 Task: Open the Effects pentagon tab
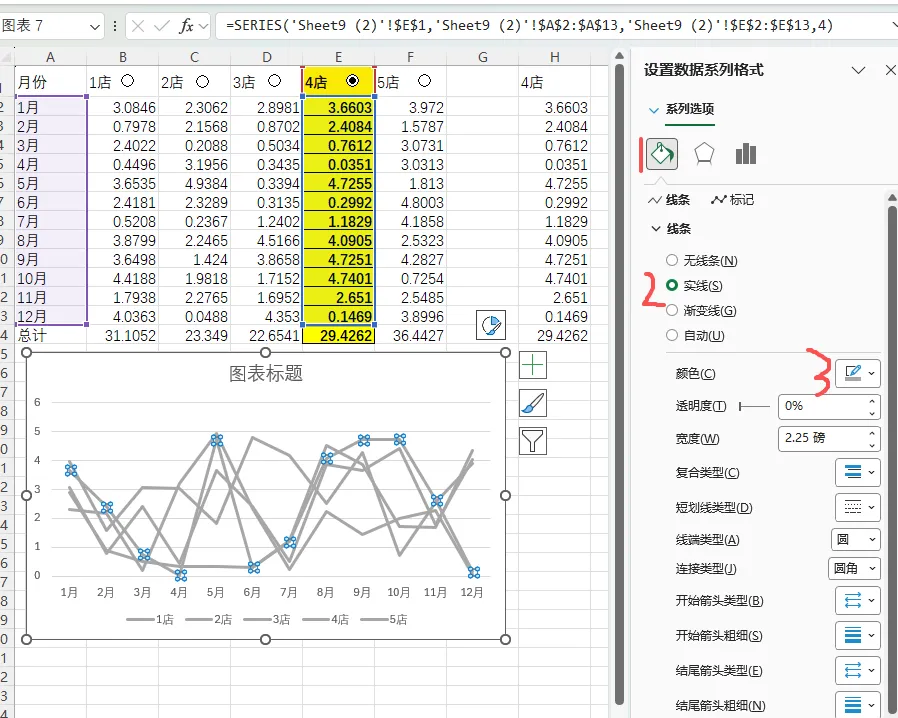tap(704, 153)
